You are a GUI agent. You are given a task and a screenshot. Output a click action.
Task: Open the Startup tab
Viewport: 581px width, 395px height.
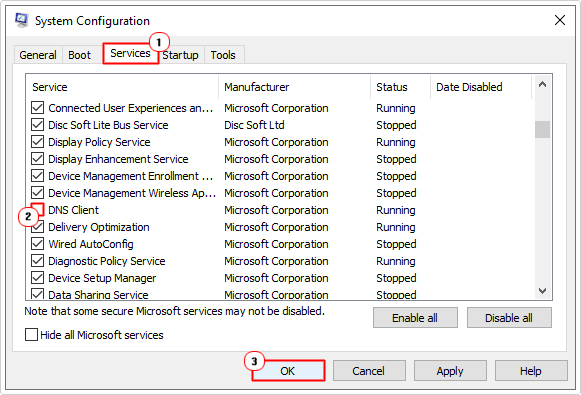coord(180,55)
